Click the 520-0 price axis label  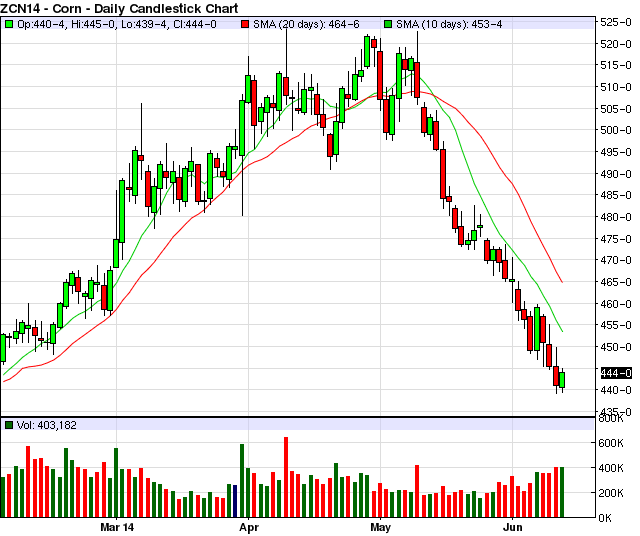pos(616,44)
